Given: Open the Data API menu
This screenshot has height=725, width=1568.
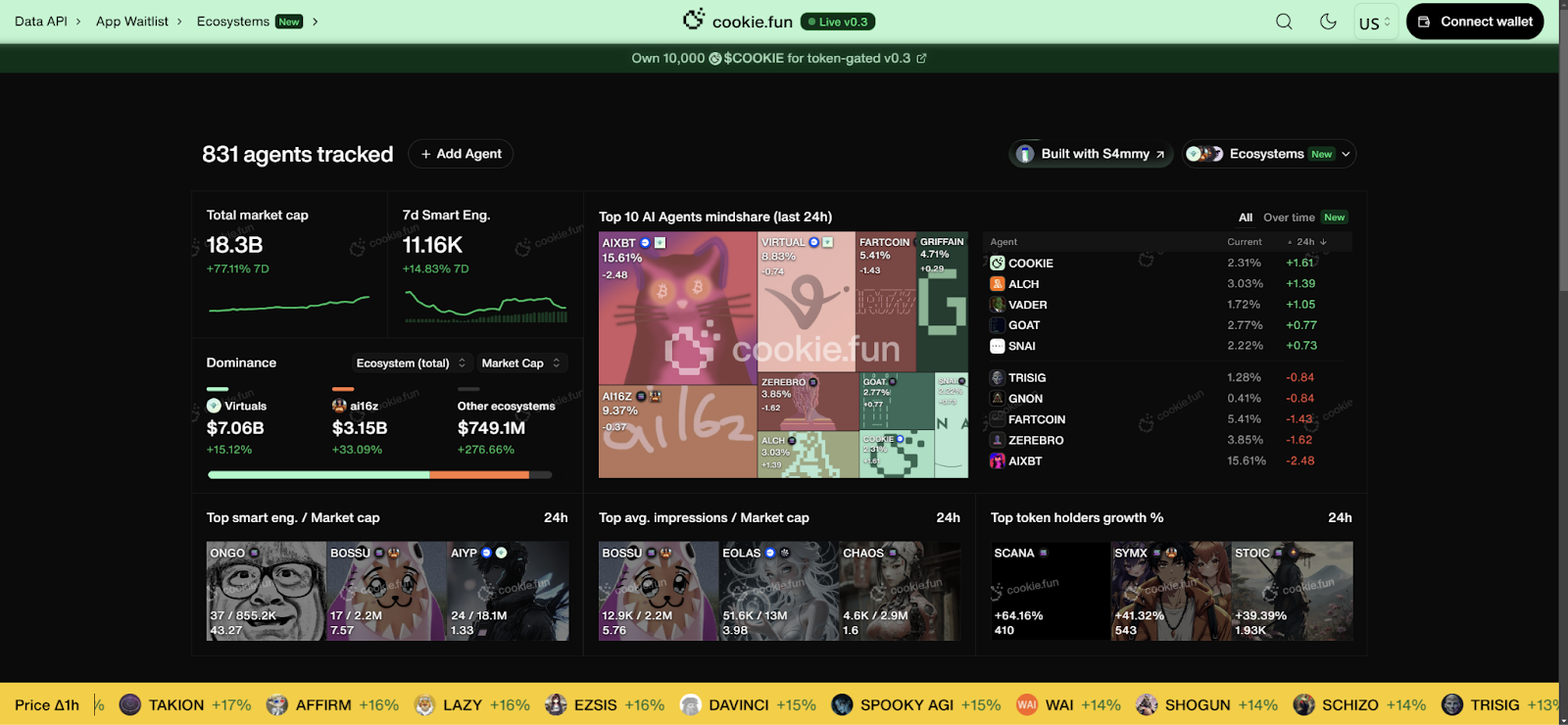Looking at the screenshot, I should 47,22.
